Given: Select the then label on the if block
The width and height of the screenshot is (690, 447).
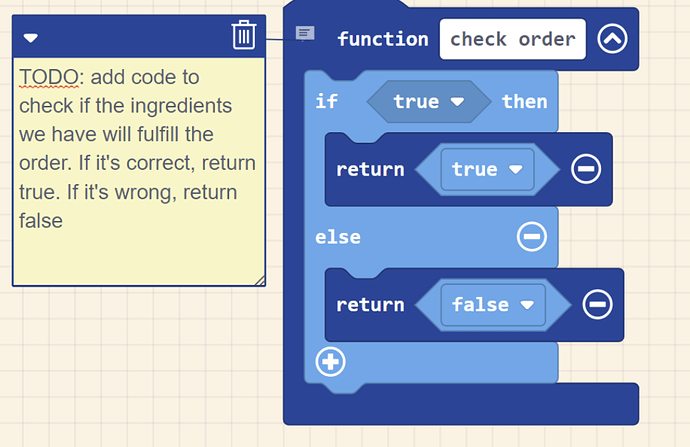Looking at the screenshot, I should click(x=525, y=102).
